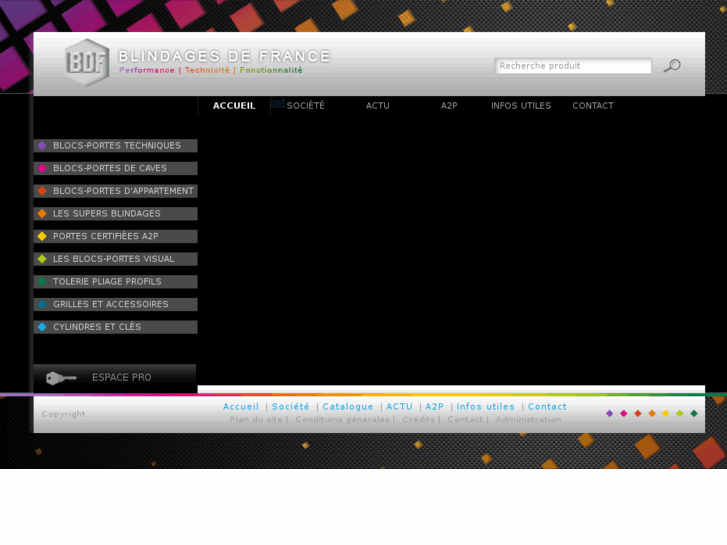Click the blue diamond beside Cylindres et Clés
Viewport: 727px width, 545px height.
(x=42, y=327)
